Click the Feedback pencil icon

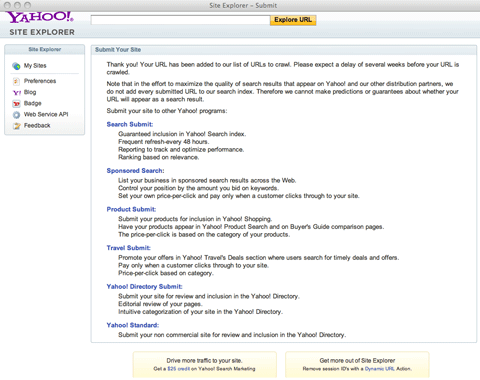tap(16, 126)
